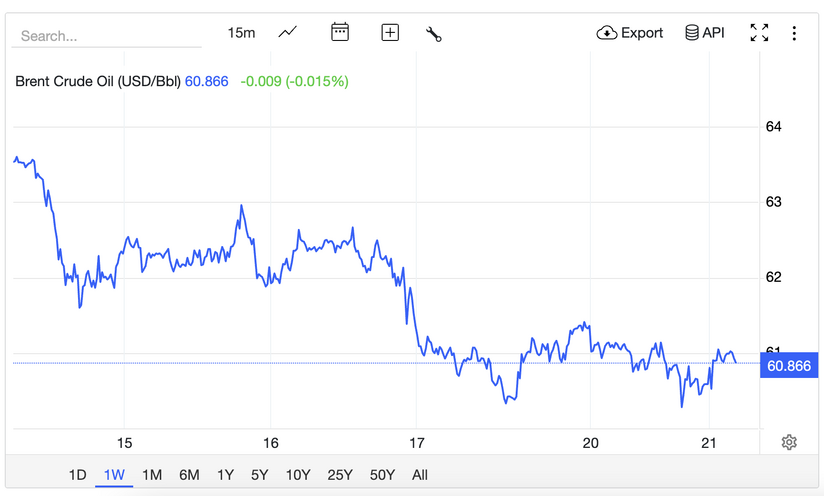Select the 1D time range

(x=77, y=475)
